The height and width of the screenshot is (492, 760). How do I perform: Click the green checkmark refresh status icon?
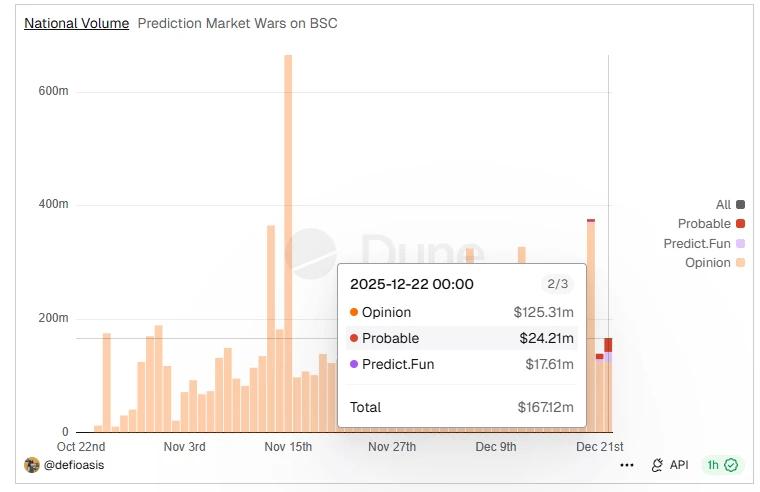tap(731, 465)
